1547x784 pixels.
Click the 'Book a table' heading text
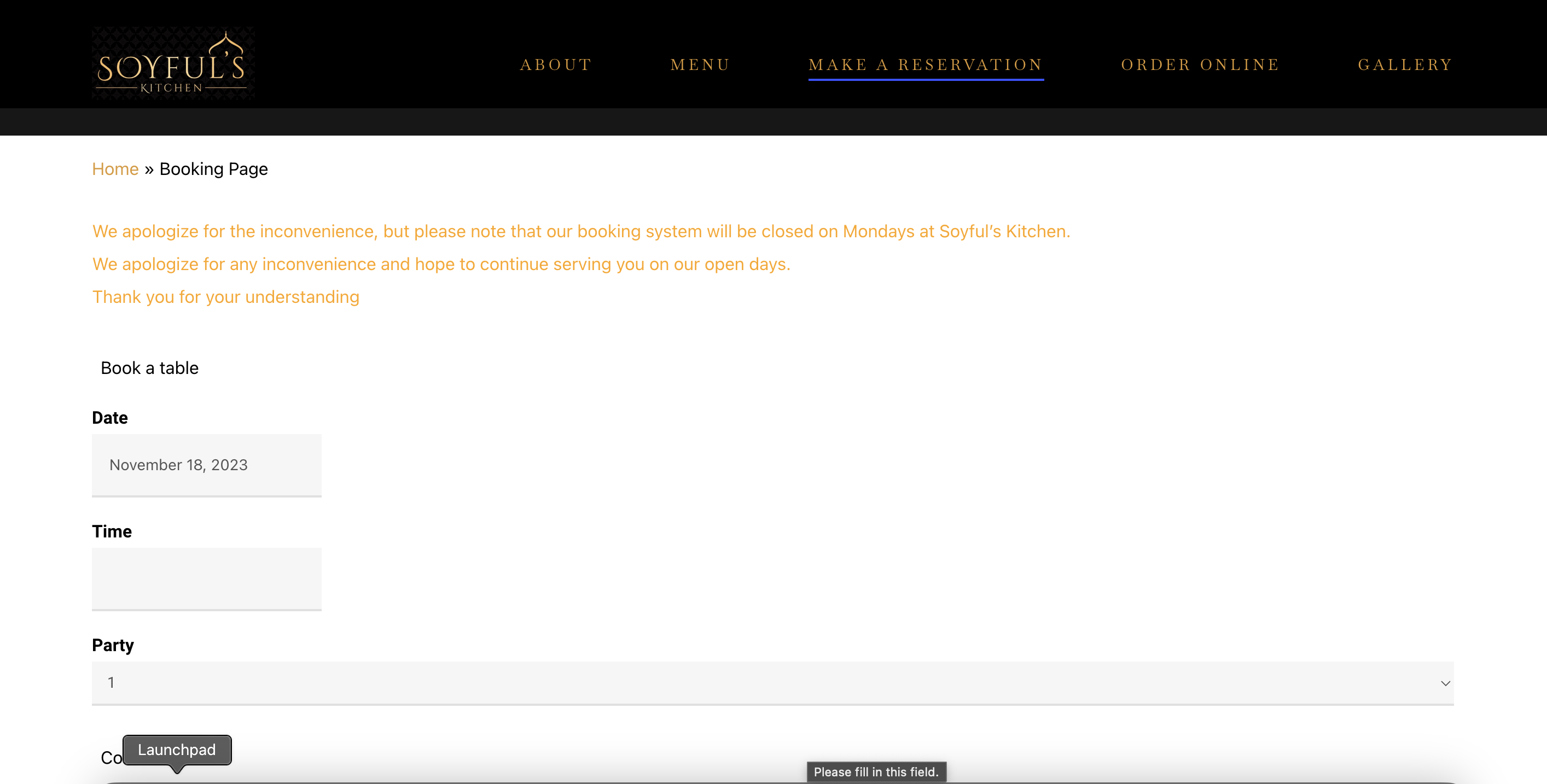[149, 368]
